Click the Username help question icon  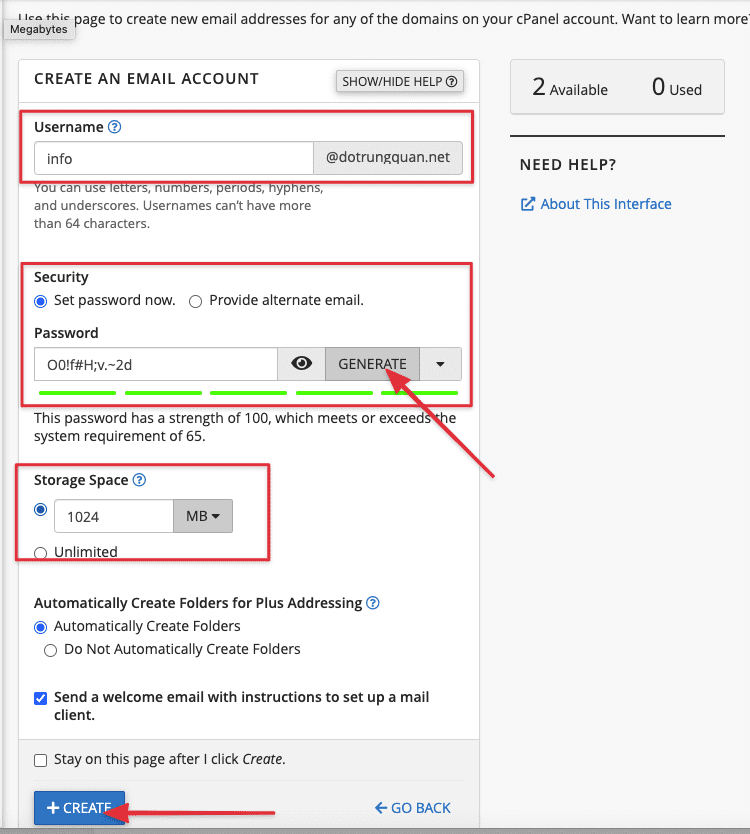coord(114,127)
